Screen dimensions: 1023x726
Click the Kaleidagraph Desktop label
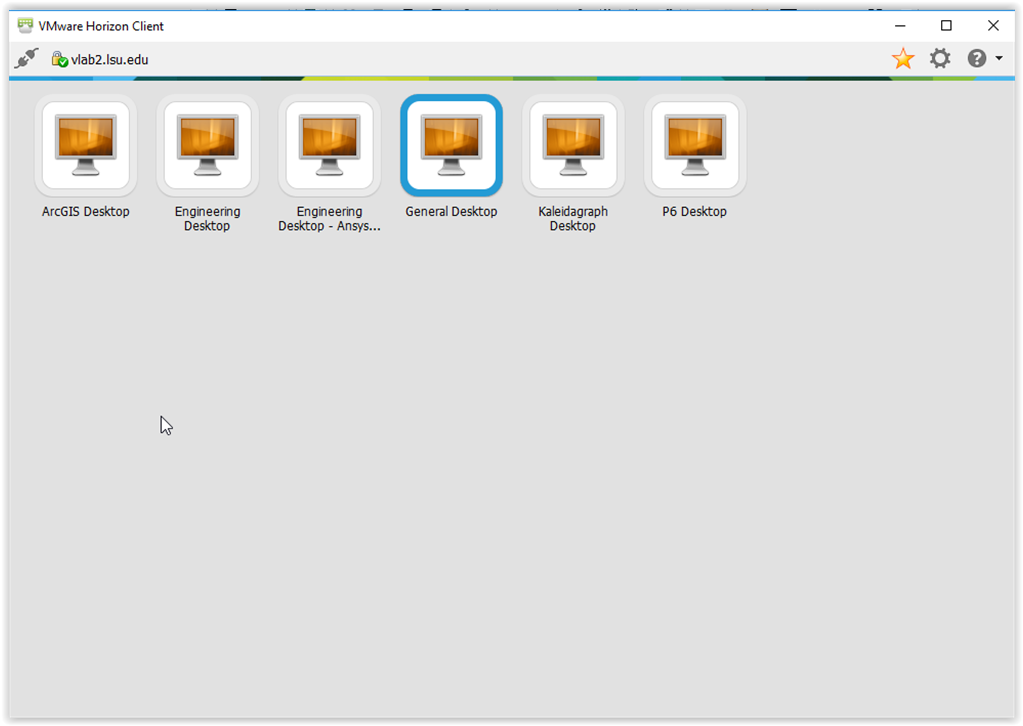coord(573,219)
